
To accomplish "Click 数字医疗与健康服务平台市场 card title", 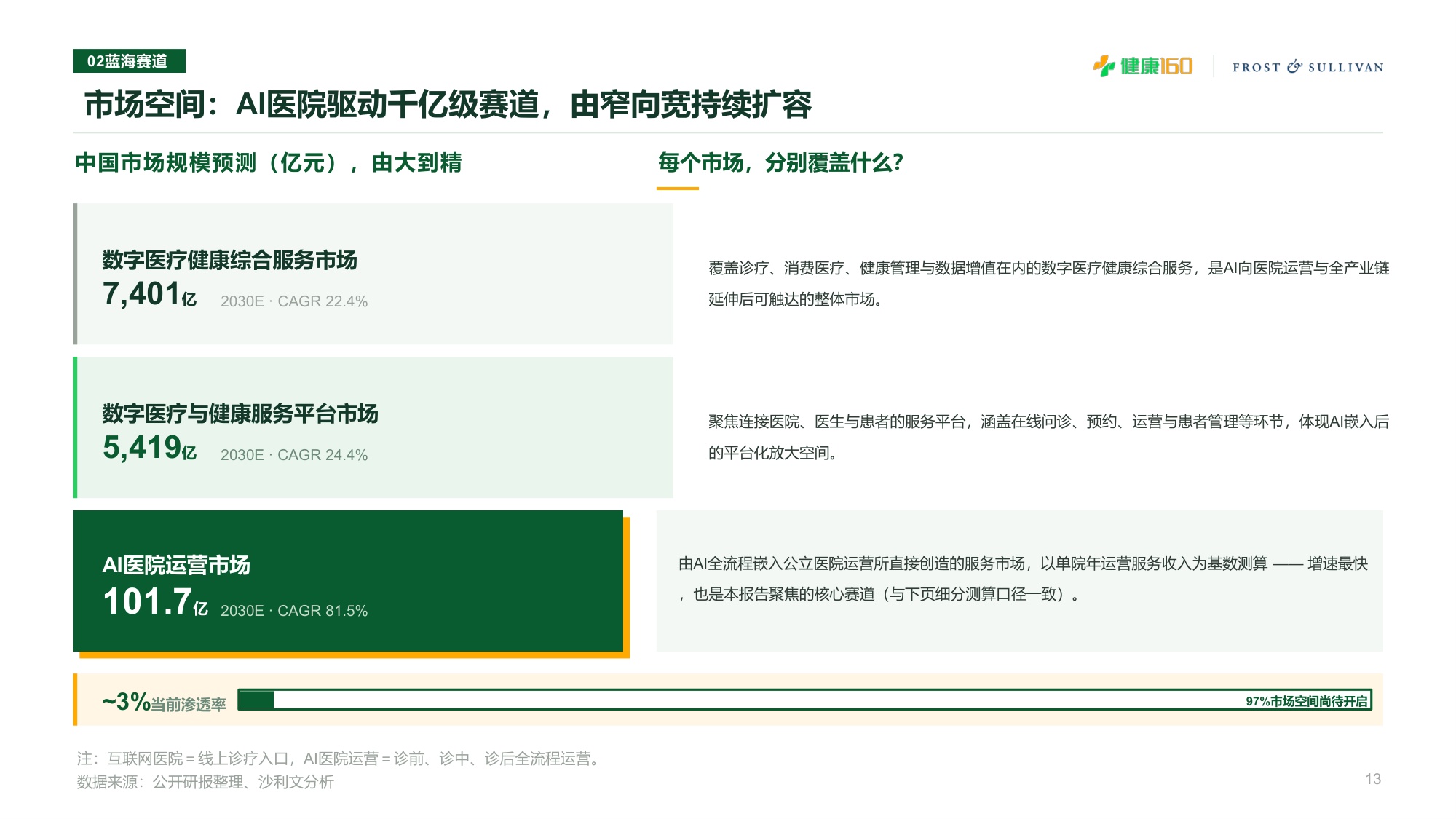I will pos(240,414).
